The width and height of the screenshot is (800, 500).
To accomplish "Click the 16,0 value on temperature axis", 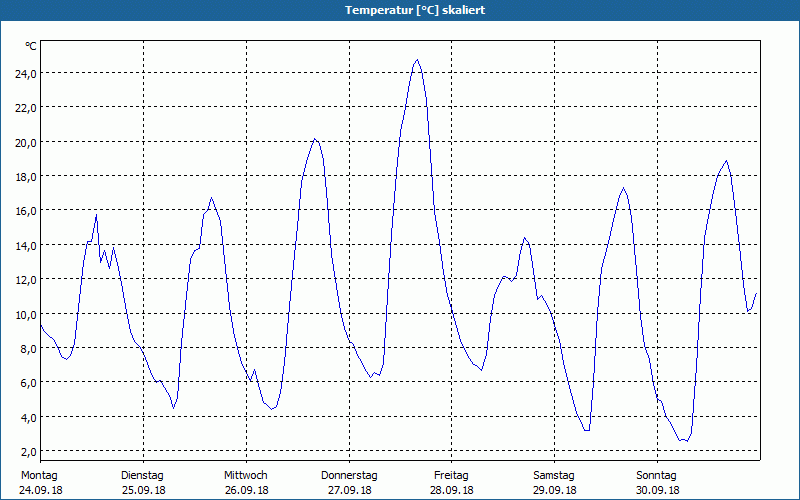I will tap(26, 211).
